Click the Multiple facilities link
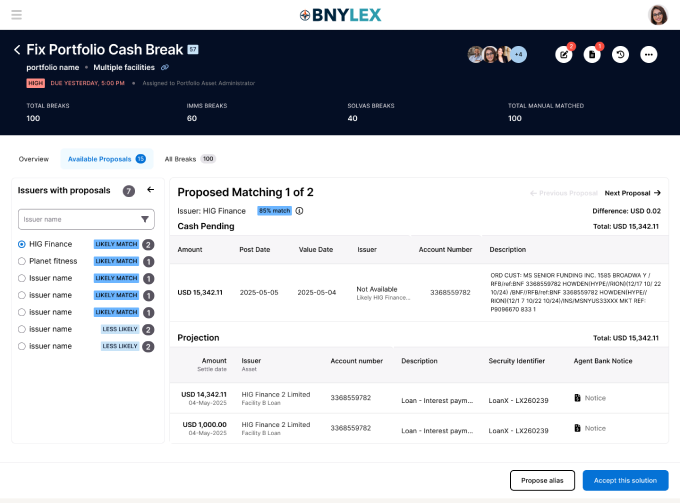Viewport: 680px width, 503px height. pyautogui.click(x=124, y=67)
